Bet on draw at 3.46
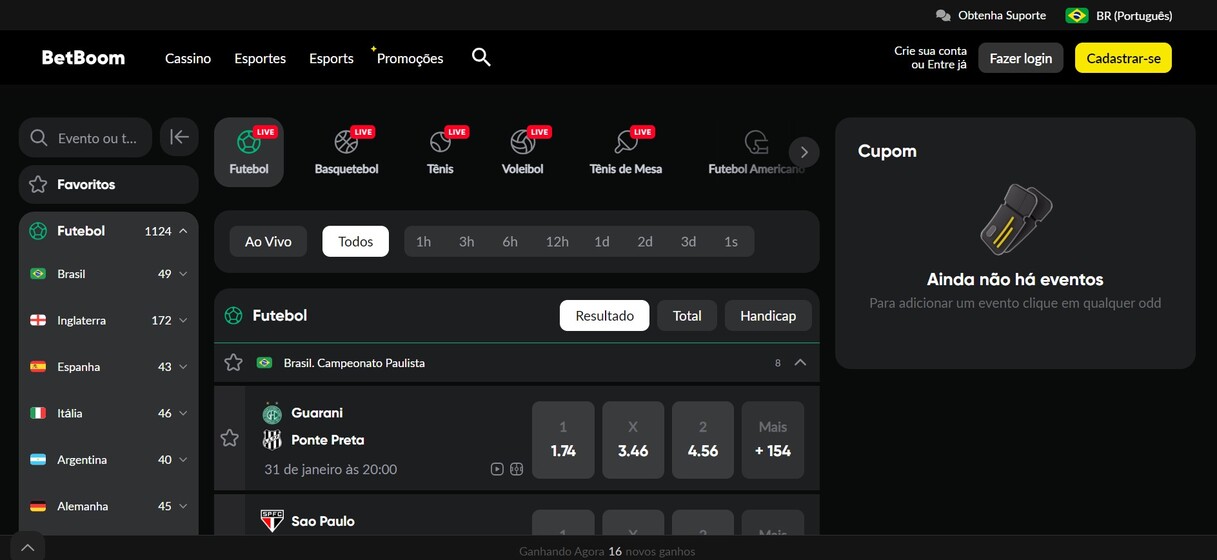The image size is (1217, 560). point(633,440)
